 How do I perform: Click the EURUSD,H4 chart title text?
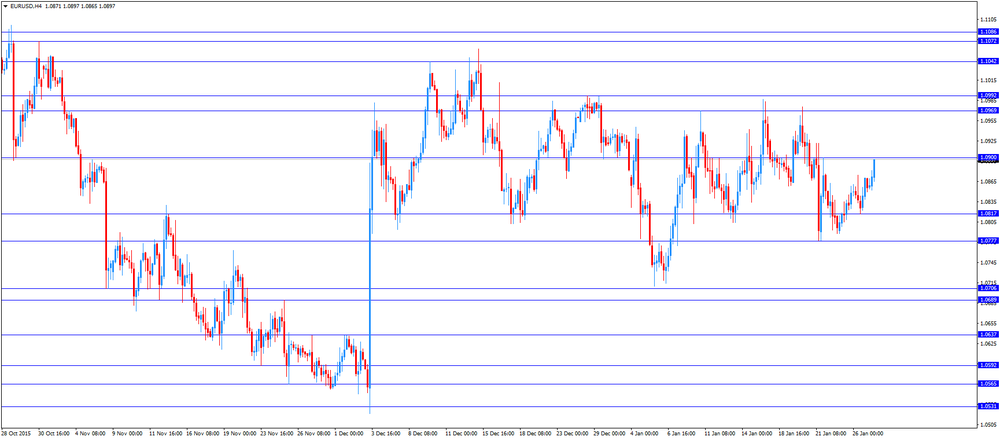coord(24,5)
